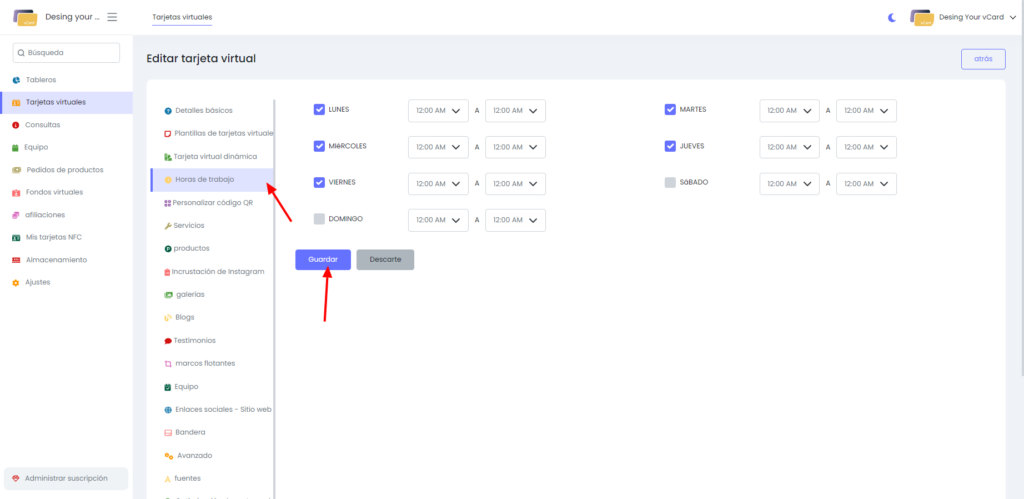Open LUNES start time dropdown

(438, 111)
